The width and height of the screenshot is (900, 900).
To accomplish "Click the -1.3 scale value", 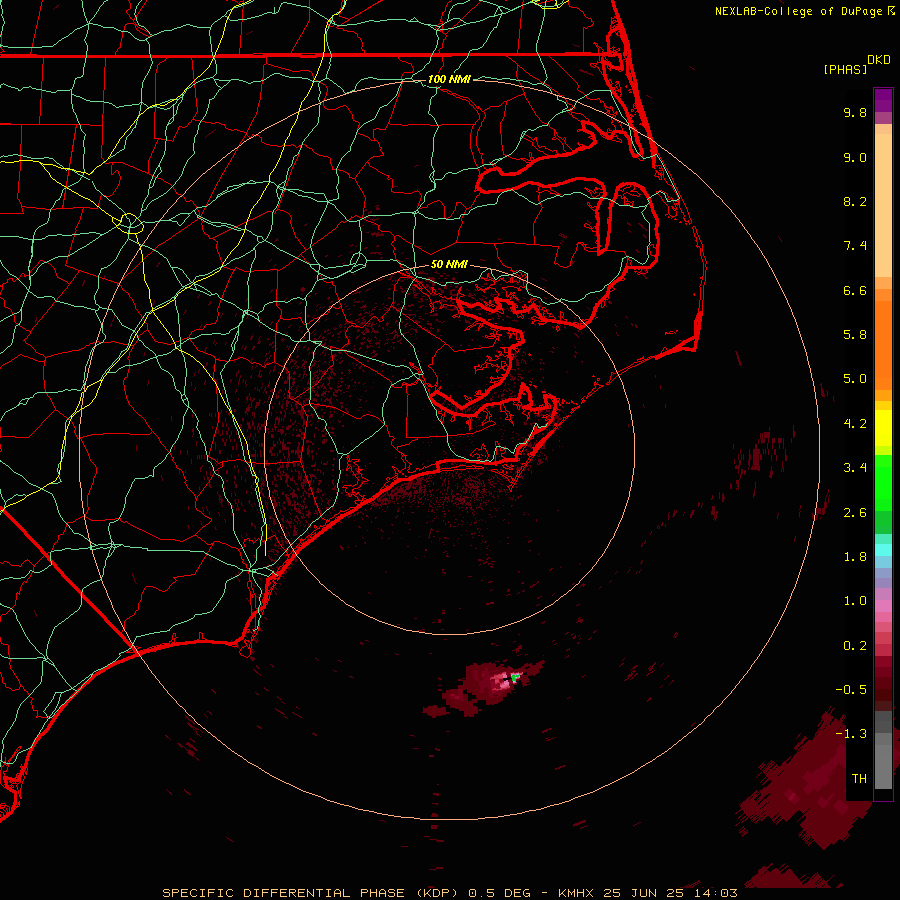I will click(x=851, y=734).
